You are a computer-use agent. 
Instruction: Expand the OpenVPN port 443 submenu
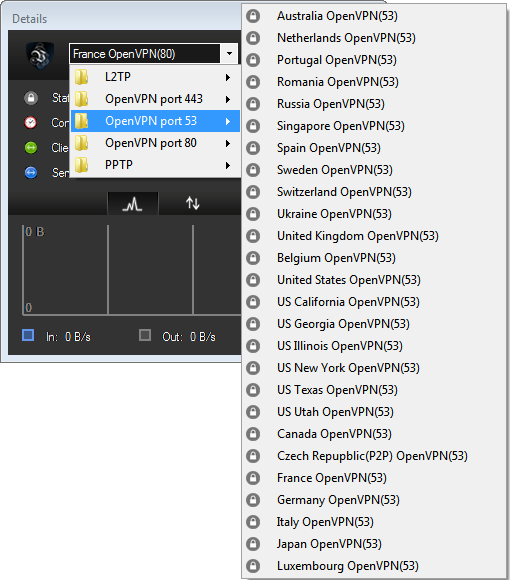[x=155, y=99]
